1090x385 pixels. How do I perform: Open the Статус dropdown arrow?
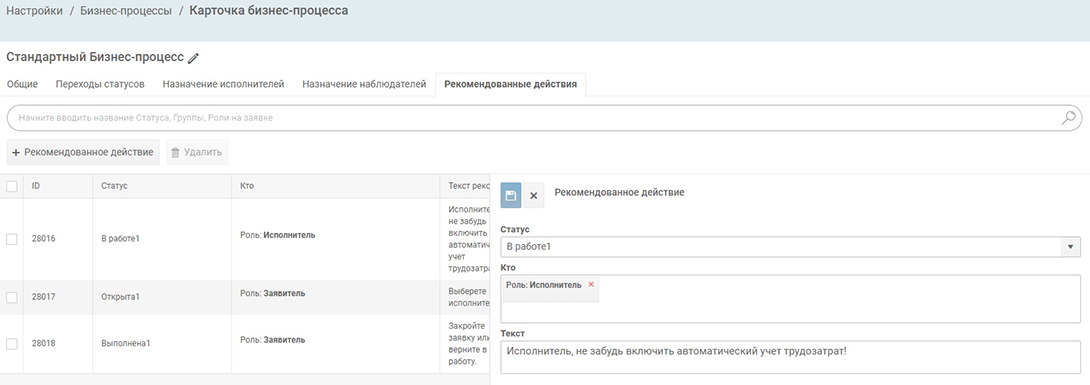click(x=1070, y=247)
